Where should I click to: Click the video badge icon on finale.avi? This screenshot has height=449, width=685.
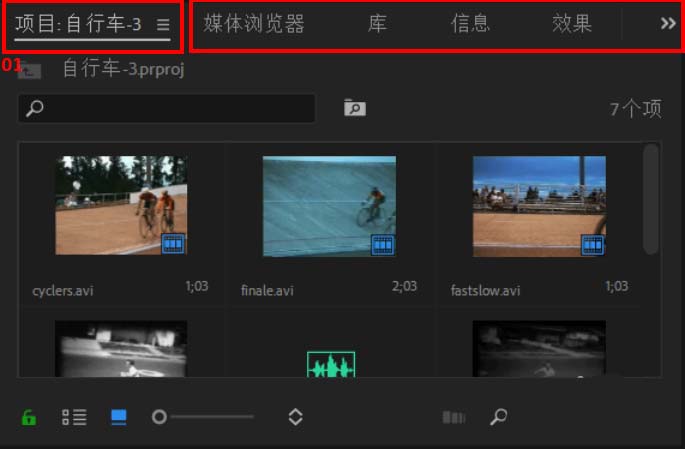tap(383, 245)
